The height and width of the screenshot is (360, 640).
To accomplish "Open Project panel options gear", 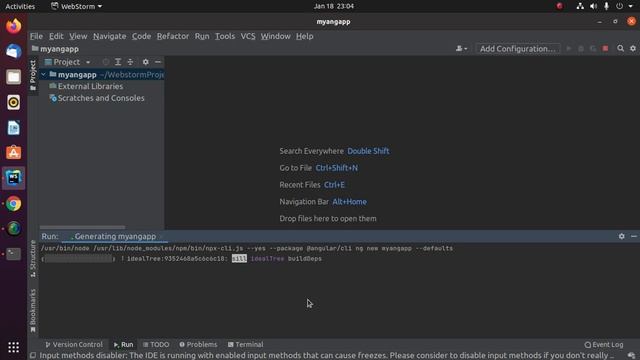I will click(146, 62).
